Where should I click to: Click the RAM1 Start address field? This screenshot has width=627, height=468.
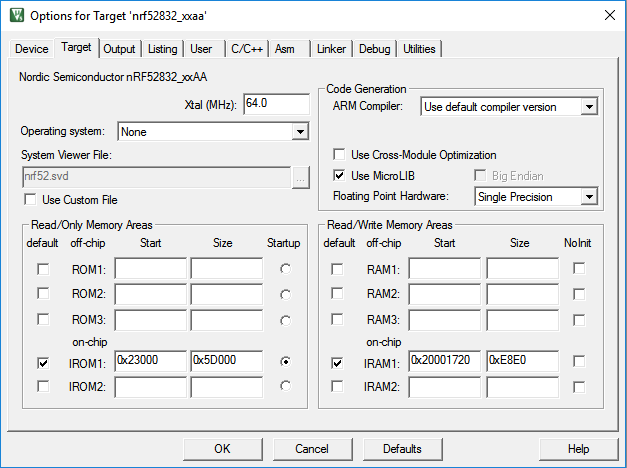(x=445, y=268)
